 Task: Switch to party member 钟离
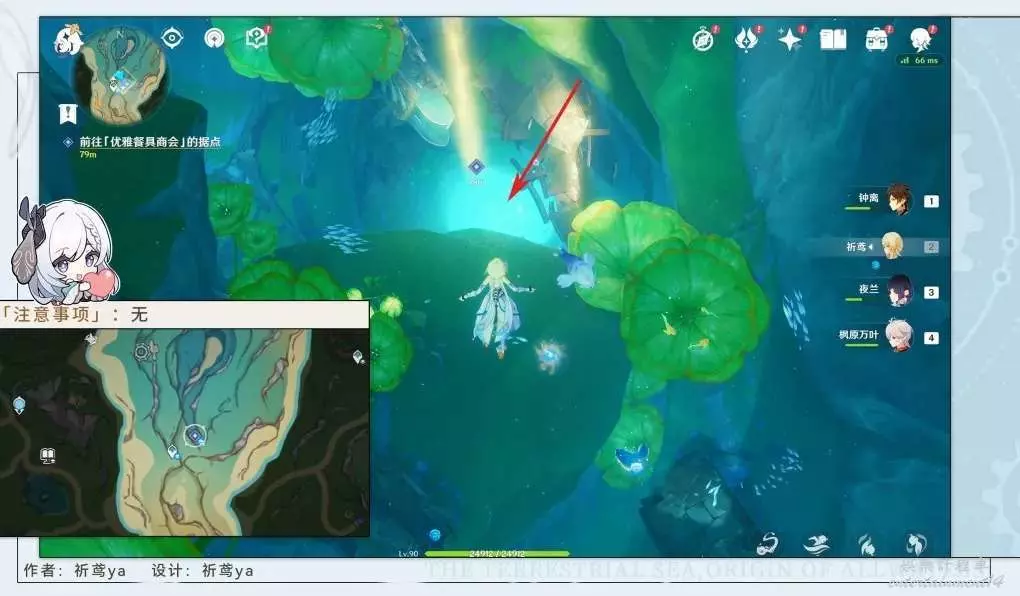[x=899, y=200]
